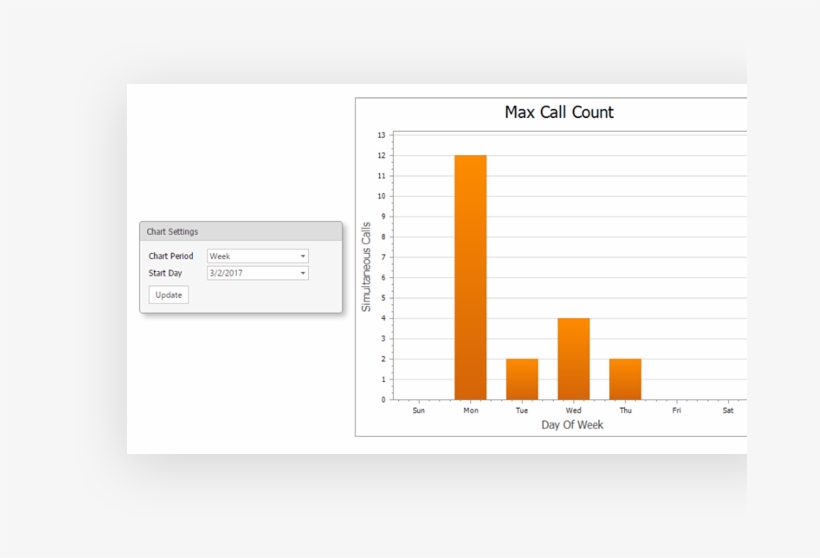The height and width of the screenshot is (558, 820).
Task: Select the Sat label on x-axis
Action: (x=728, y=410)
